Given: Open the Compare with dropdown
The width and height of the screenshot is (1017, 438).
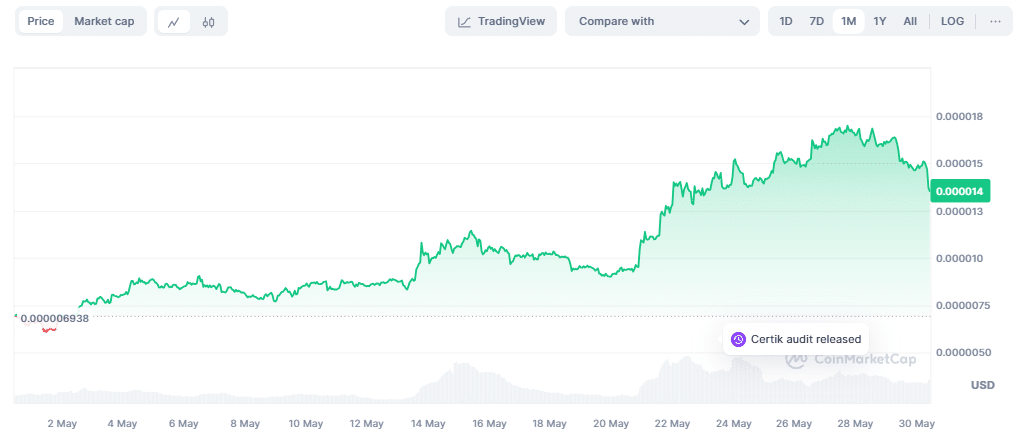Looking at the screenshot, I should (662, 21).
